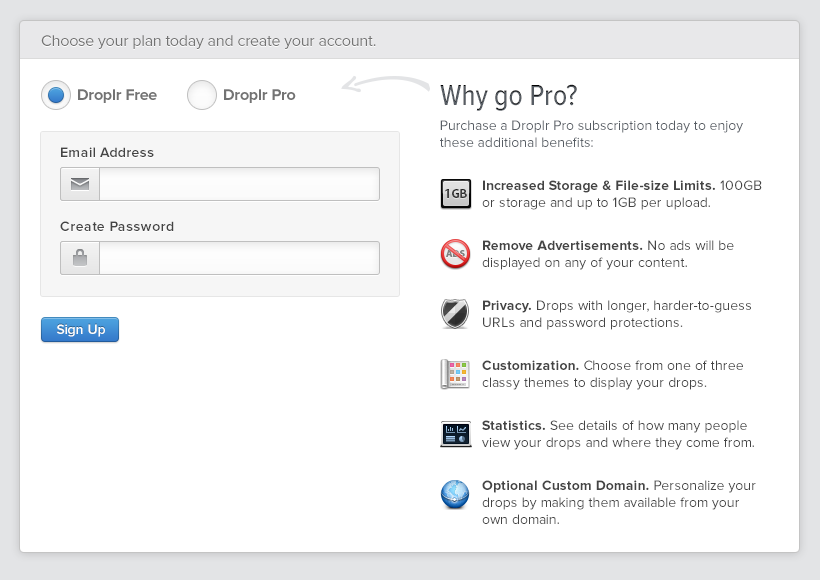Click 'Increased Storage & File-size Limits.' text

pyautogui.click(x=599, y=186)
